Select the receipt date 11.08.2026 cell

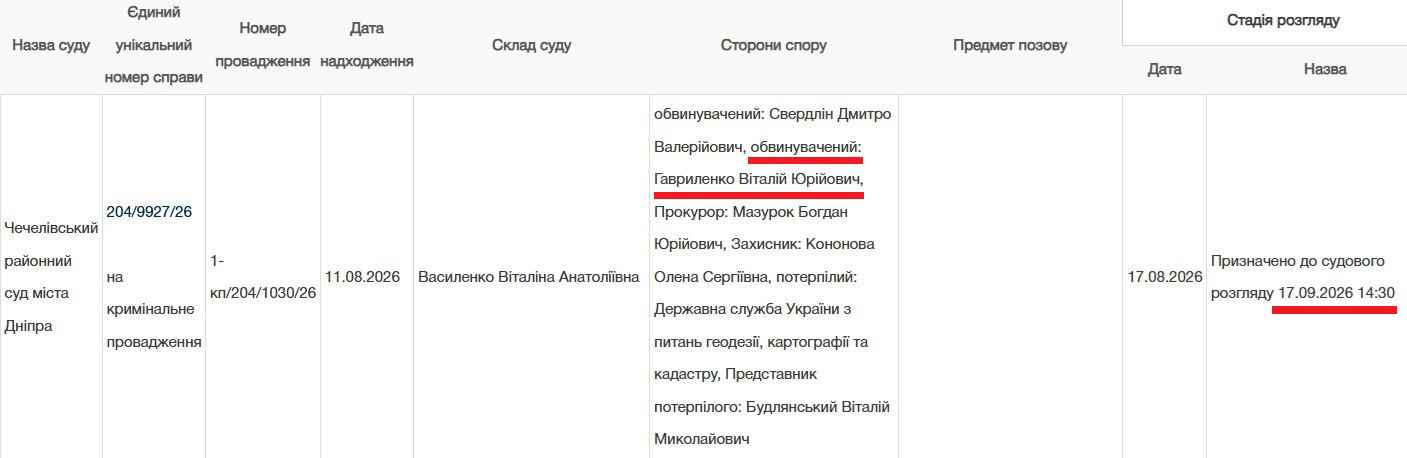pos(367,277)
